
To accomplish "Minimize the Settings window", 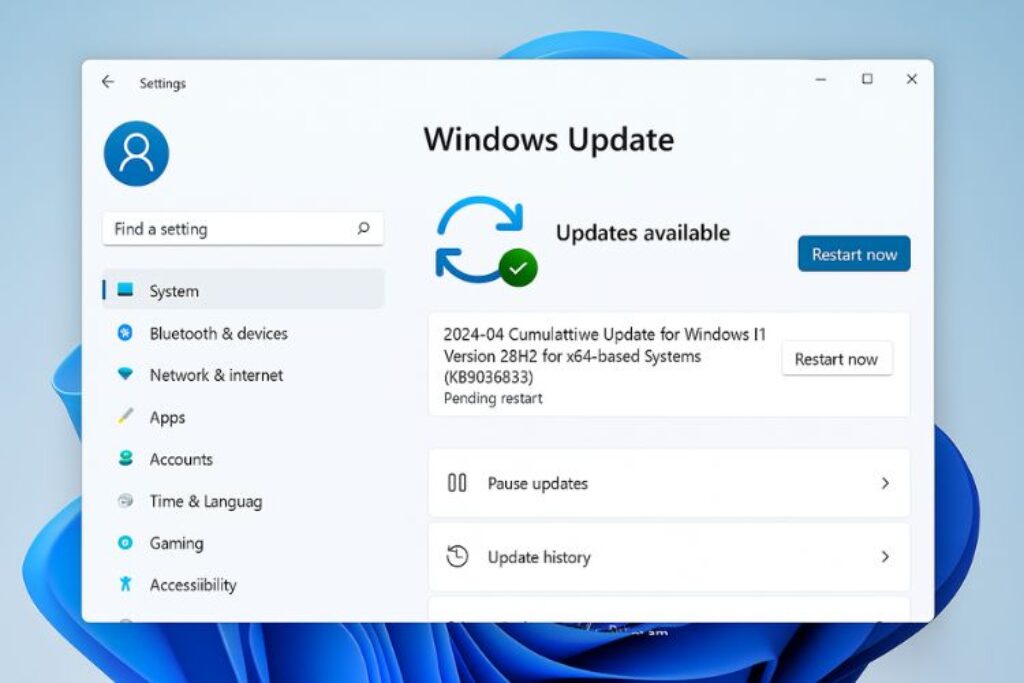I will [821, 79].
